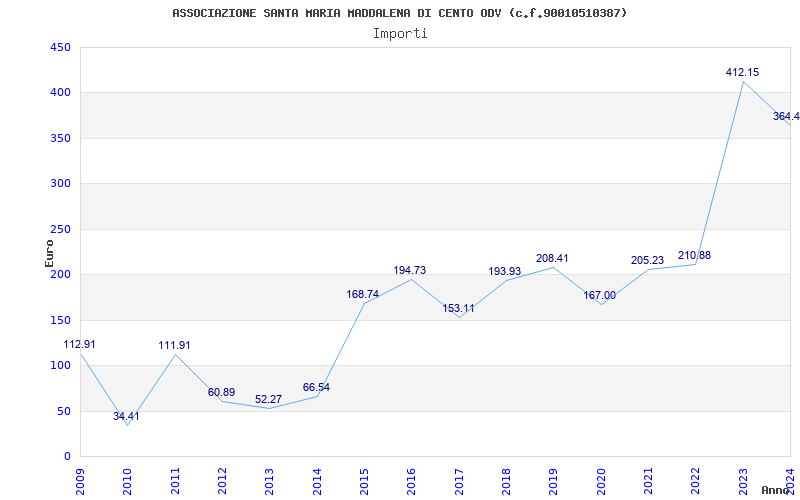Click the x-axis year 2009
This screenshot has width=800, height=500.
tap(80, 481)
